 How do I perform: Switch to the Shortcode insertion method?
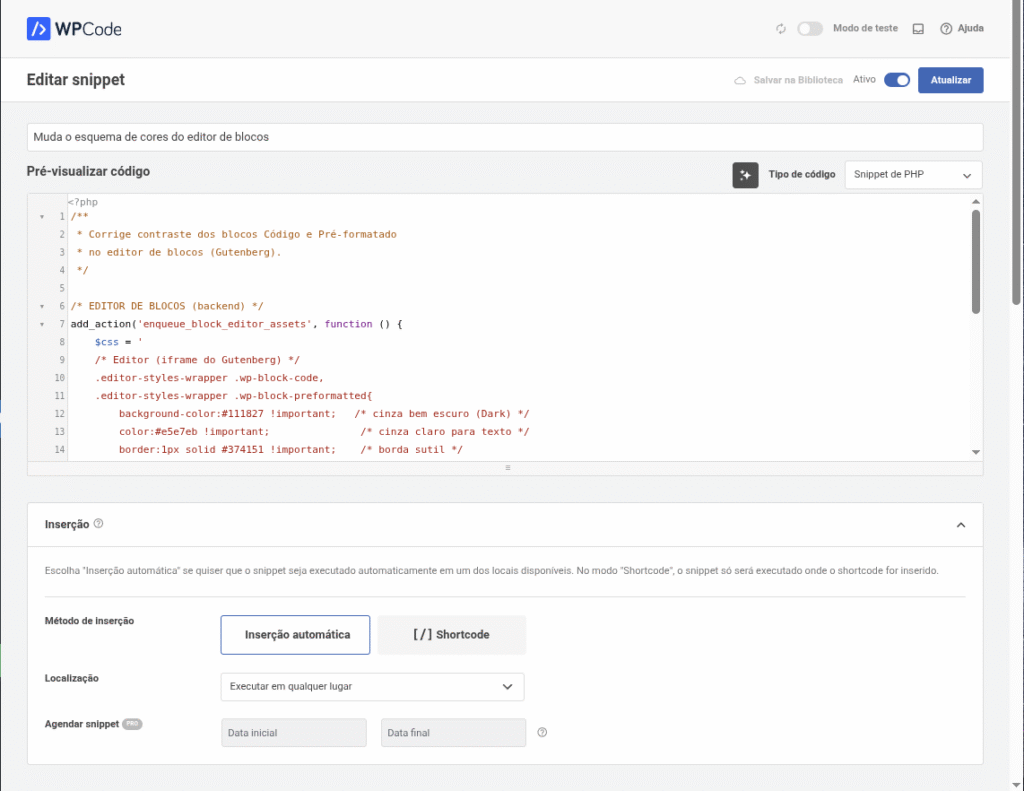tap(451, 634)
